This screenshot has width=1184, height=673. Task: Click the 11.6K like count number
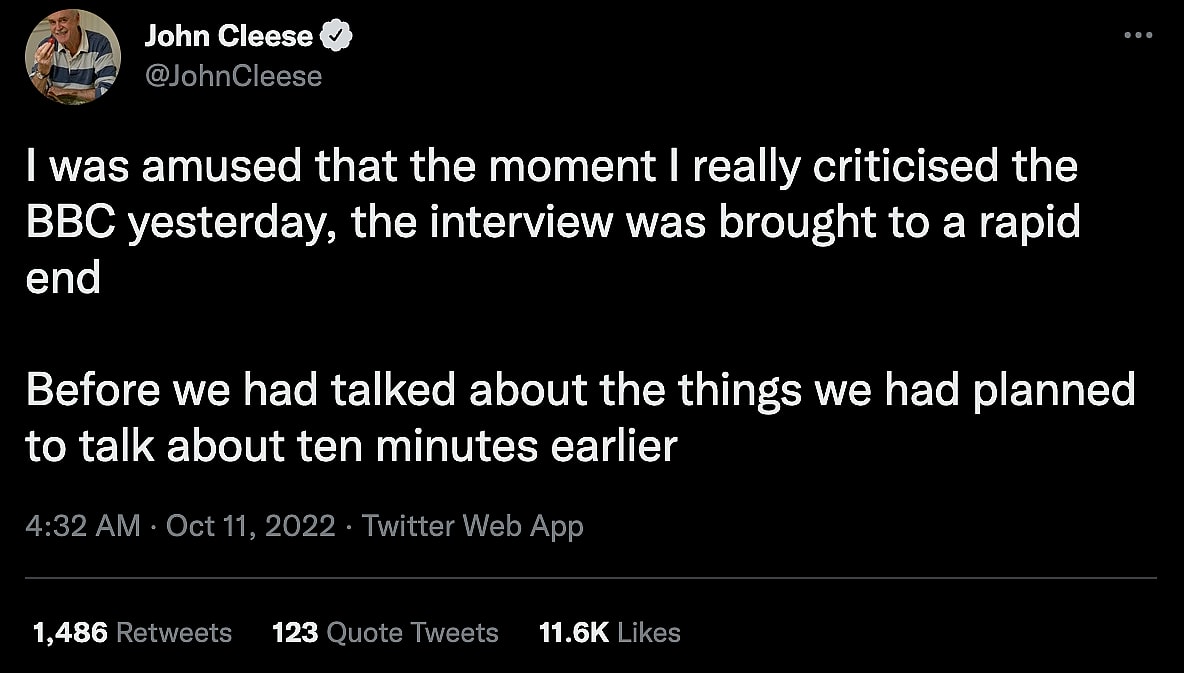coord(573,633)
